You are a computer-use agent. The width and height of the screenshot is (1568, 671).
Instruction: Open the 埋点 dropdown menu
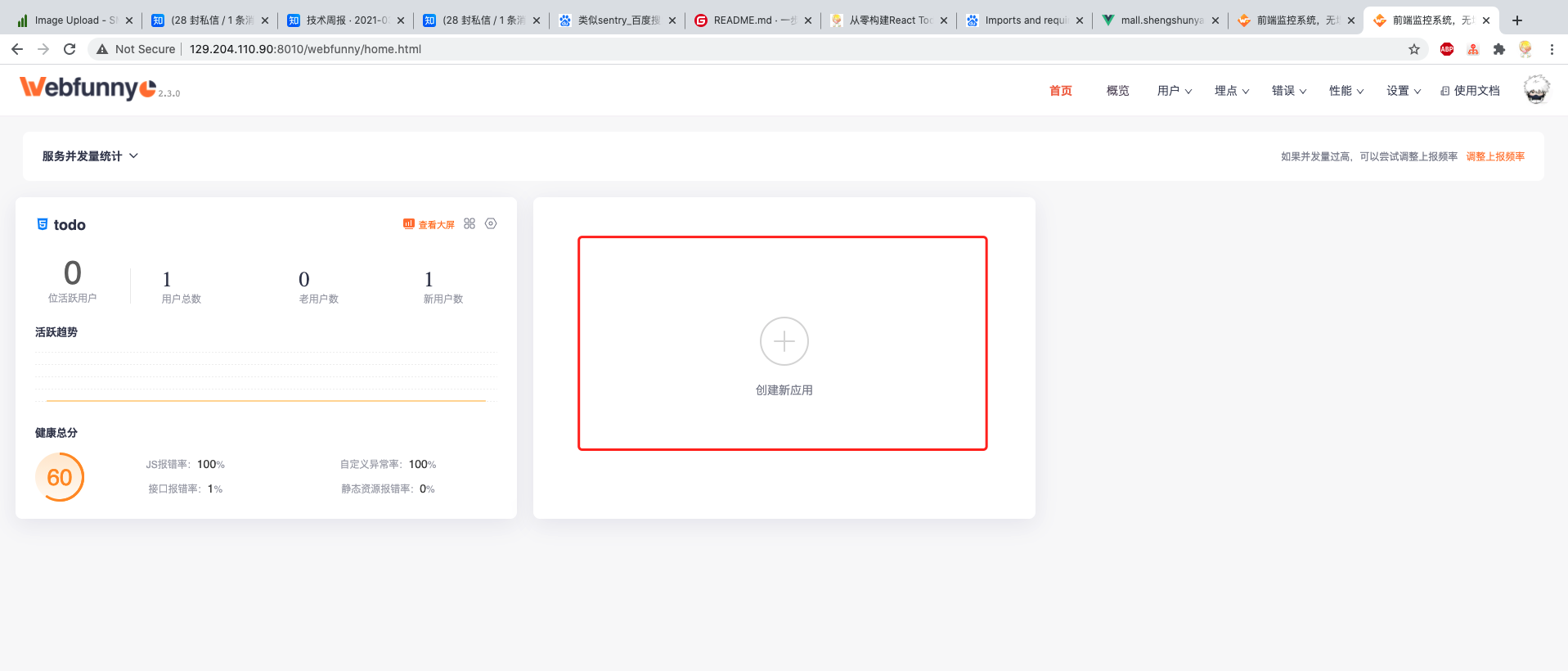point(1232,91)
